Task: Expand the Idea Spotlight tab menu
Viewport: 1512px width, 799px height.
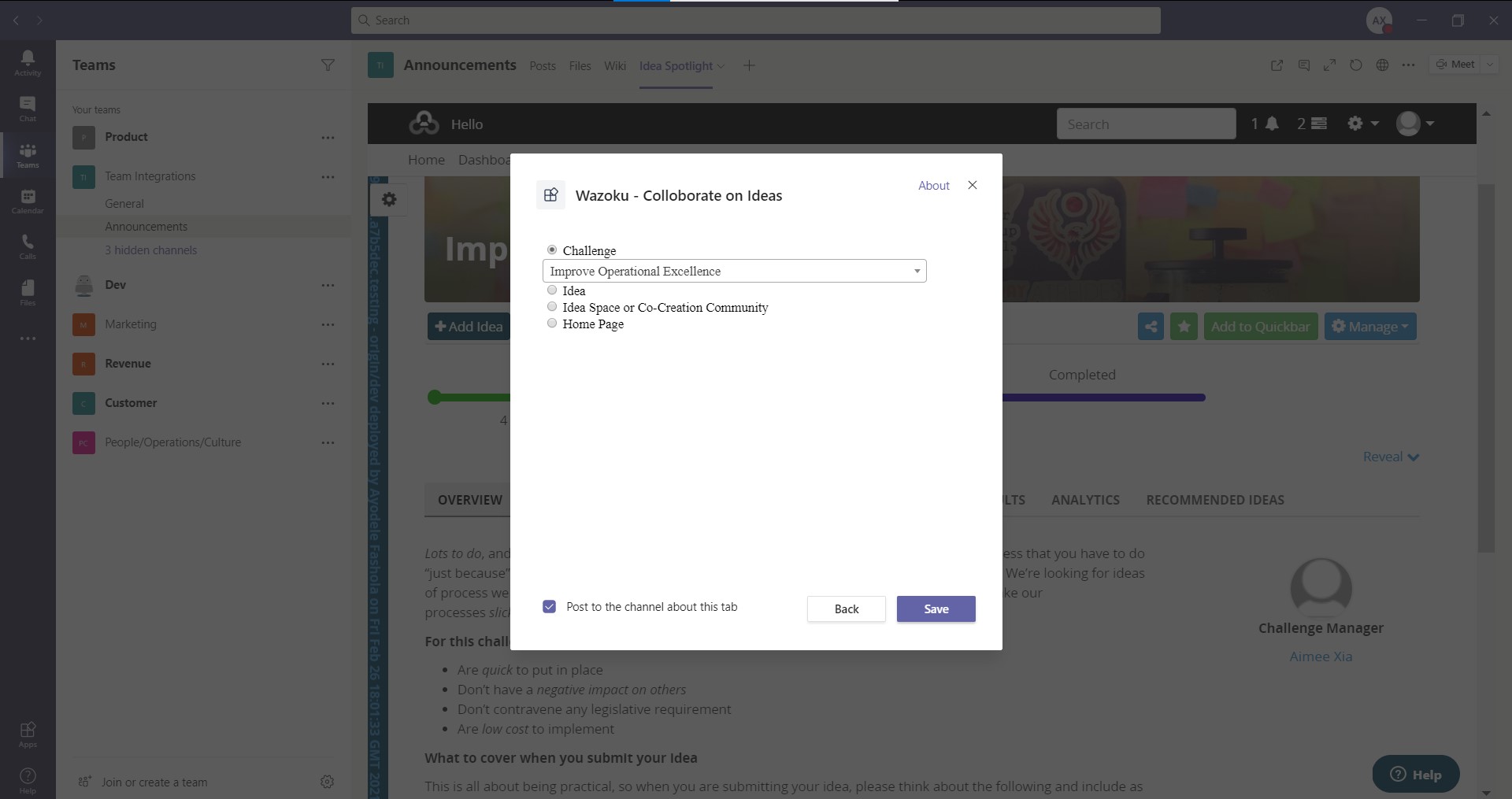Action: [x=721, y=66]
